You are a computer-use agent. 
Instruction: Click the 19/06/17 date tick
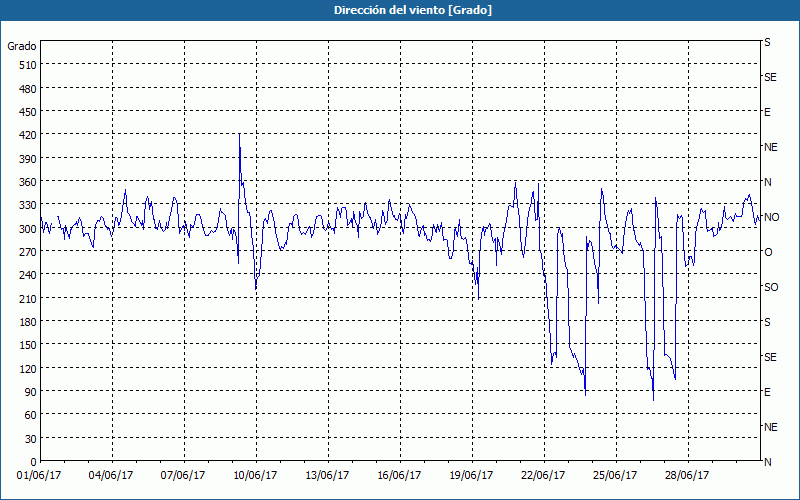[x=471, y=476]
